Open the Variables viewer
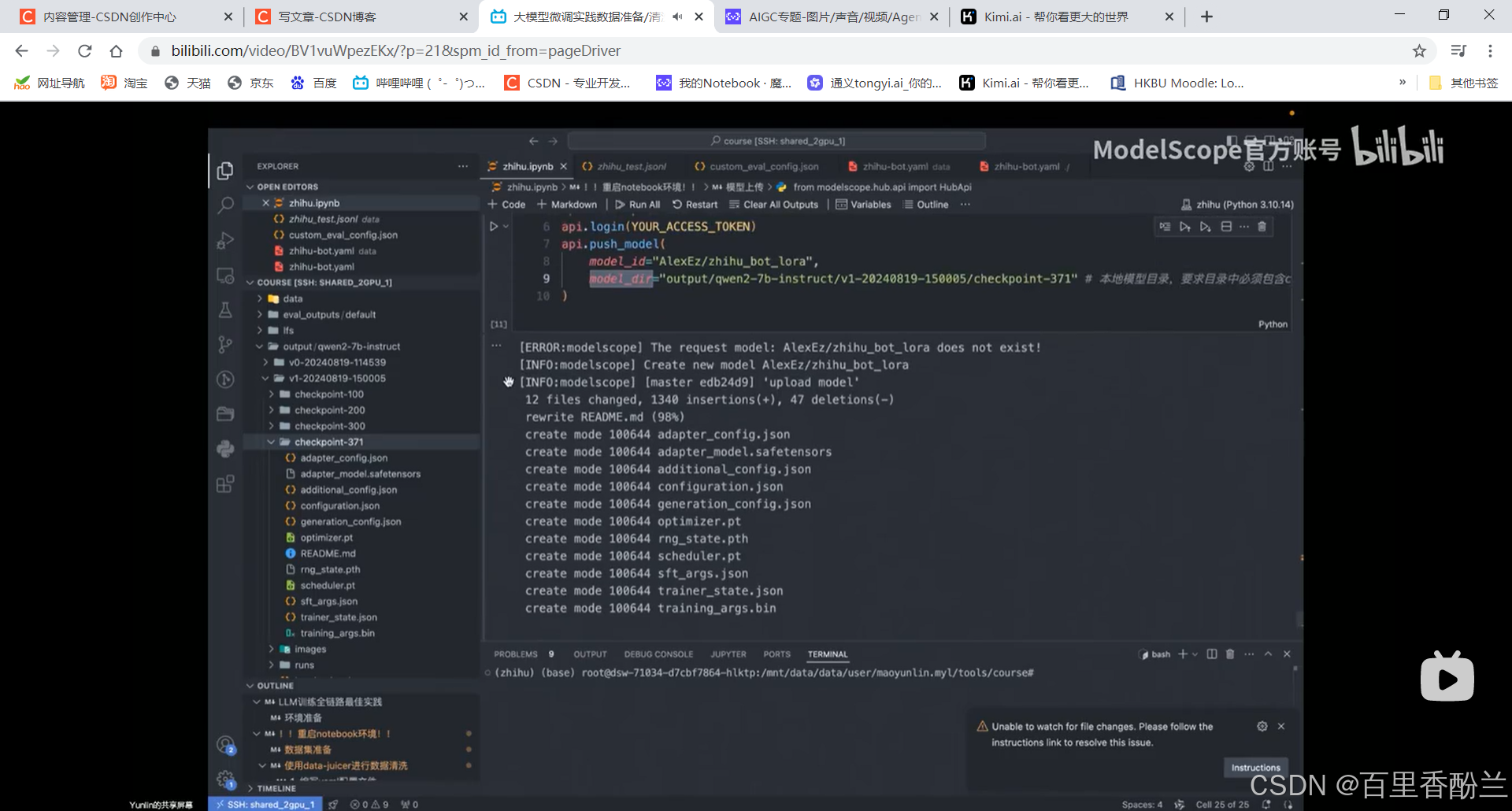Image resolution: width=1512 pixels, height=811 pixels. (x=863, y=205)
